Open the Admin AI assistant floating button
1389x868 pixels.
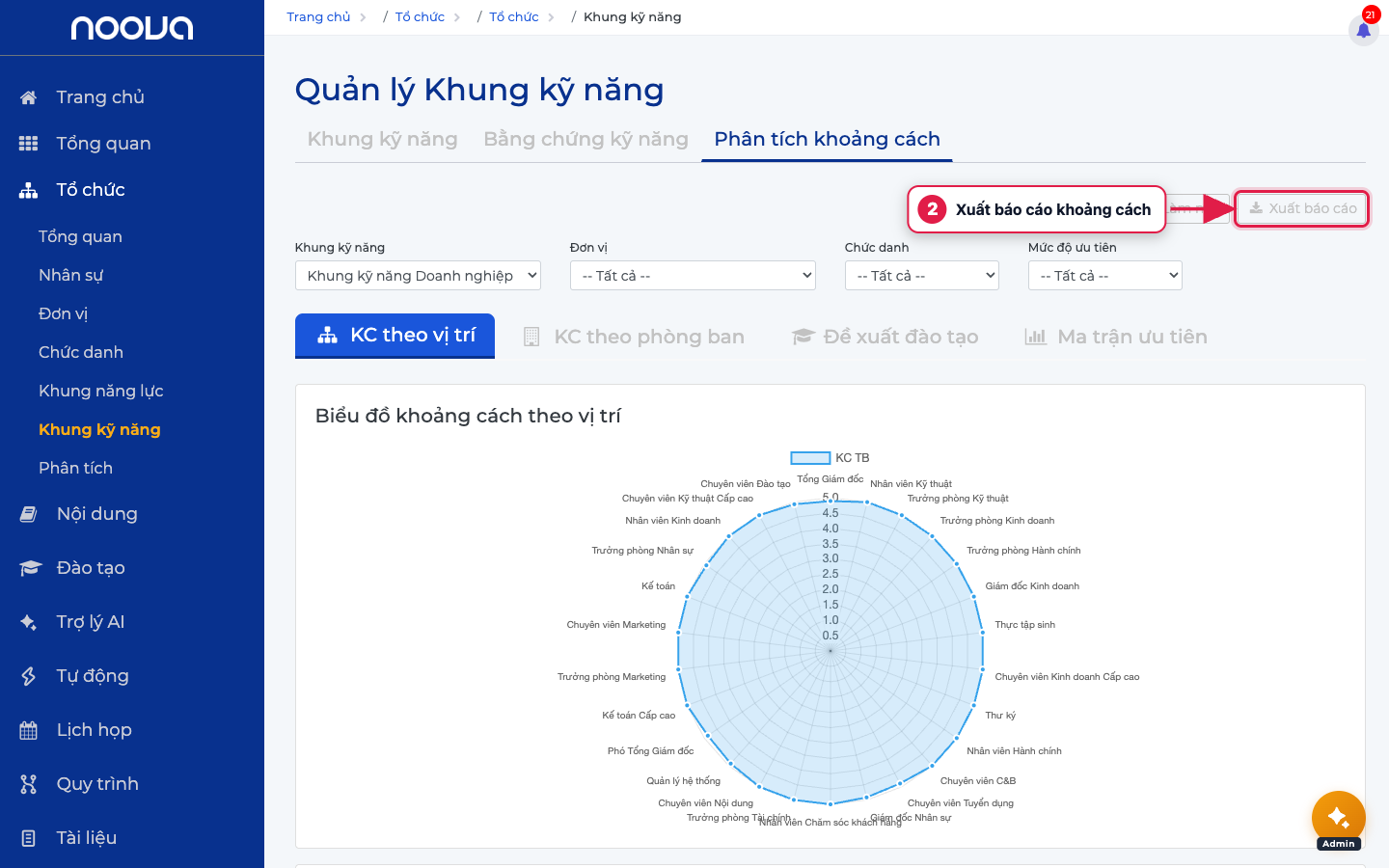tap(1339, 818)
